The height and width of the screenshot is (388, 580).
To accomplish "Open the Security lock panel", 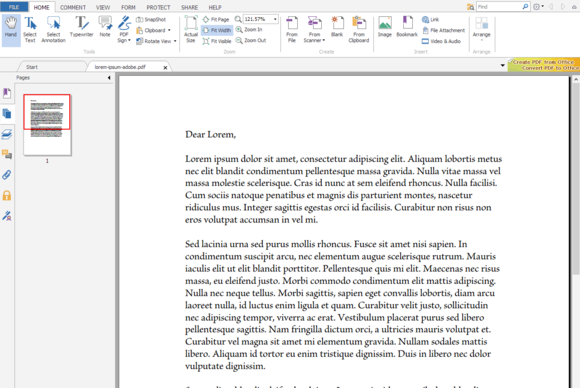I will [x=7, y=195].
